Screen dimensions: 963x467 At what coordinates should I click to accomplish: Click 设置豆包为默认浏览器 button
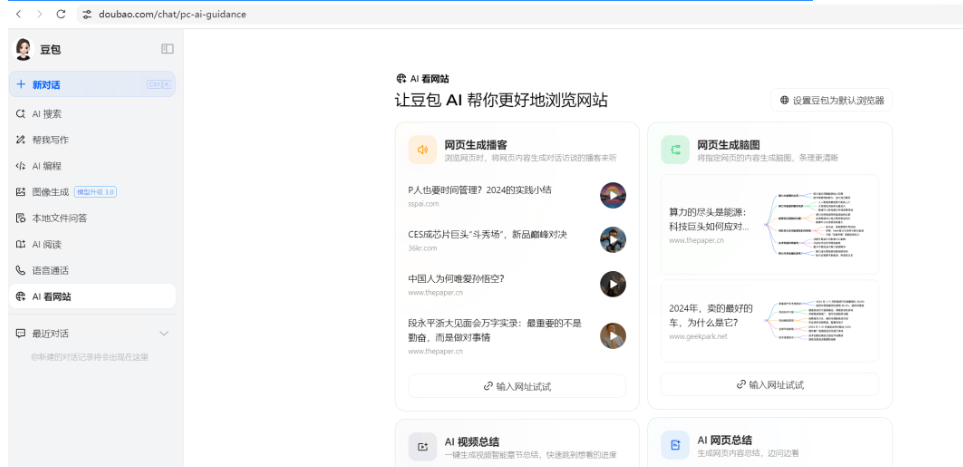[x=832, y=100]
